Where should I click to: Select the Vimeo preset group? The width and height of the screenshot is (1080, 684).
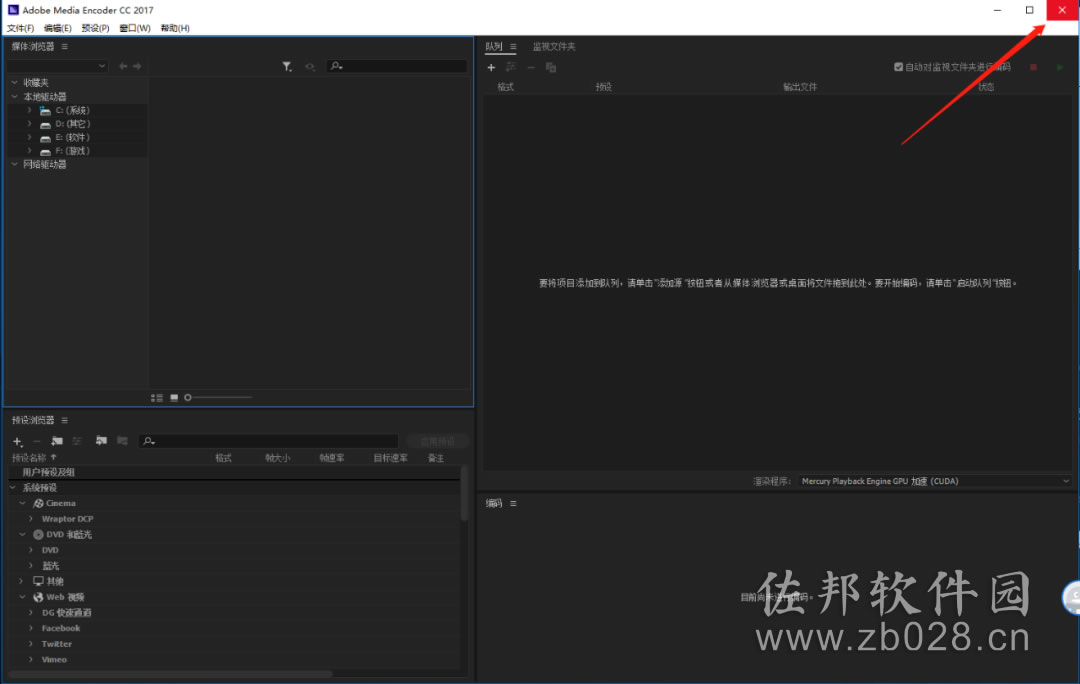click(x=54, y=660)
